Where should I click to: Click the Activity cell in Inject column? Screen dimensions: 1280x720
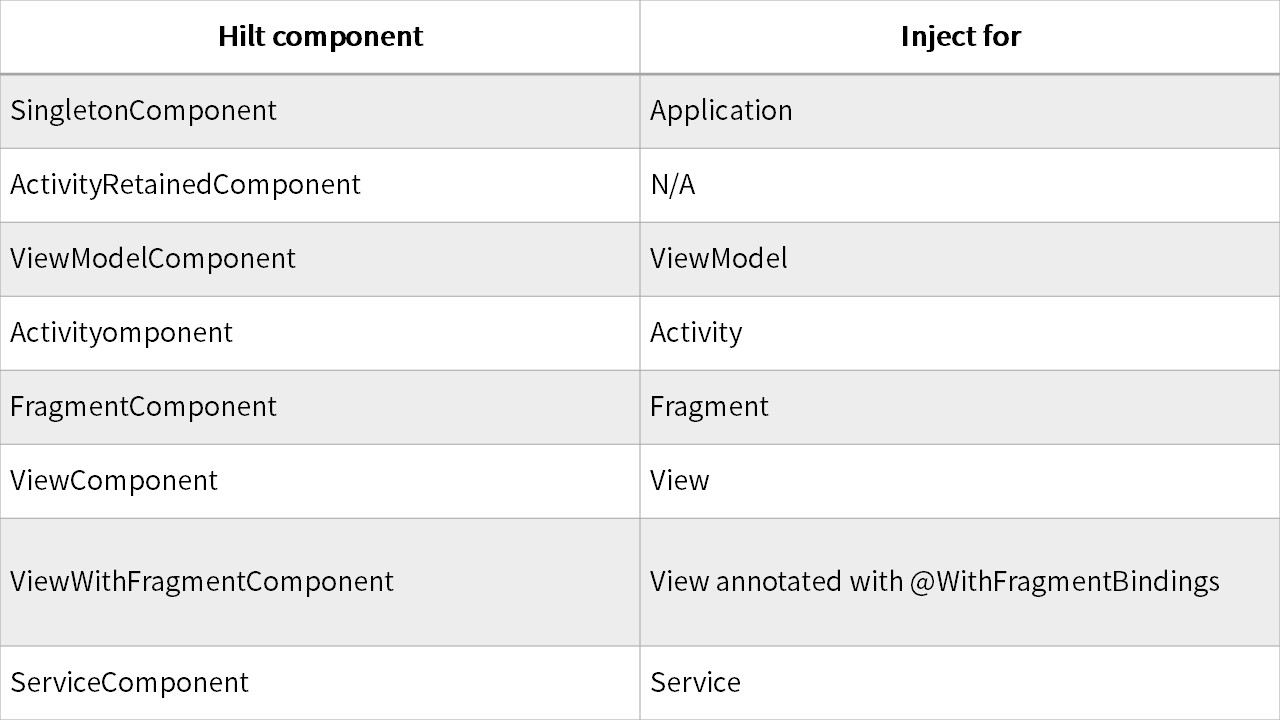point(696,333)
